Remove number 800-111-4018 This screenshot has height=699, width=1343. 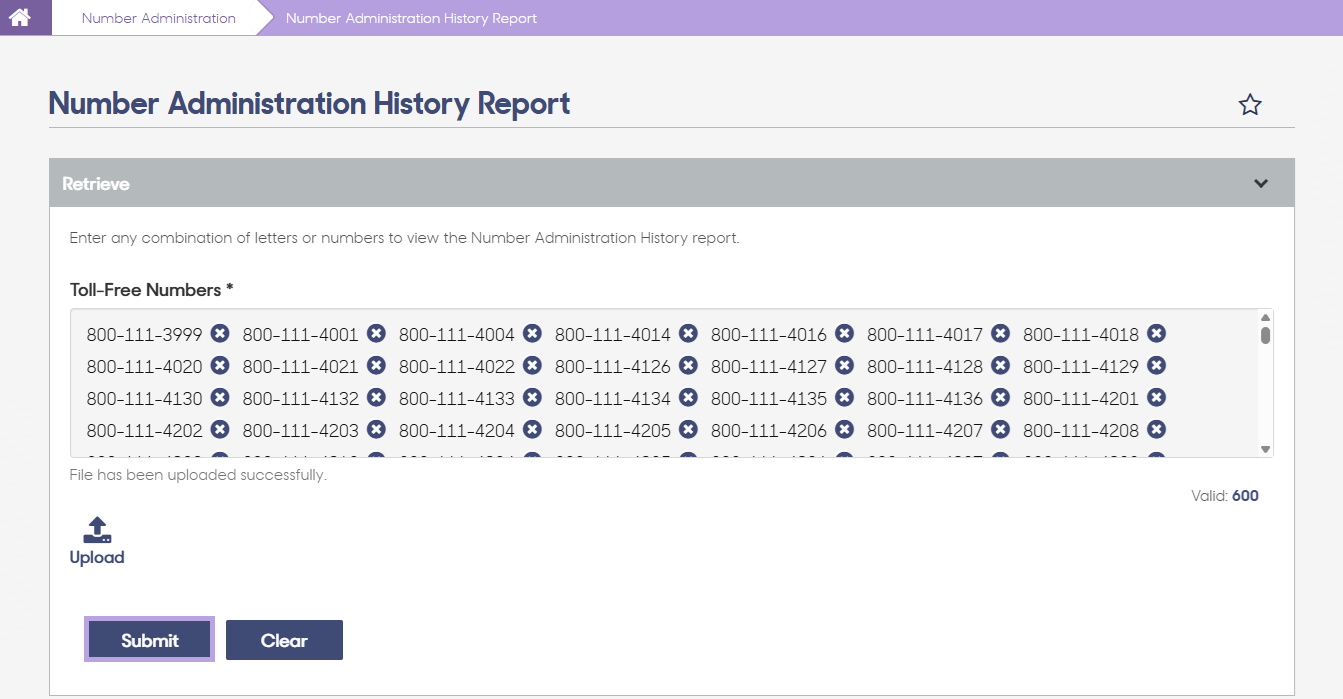[1156, 334]
